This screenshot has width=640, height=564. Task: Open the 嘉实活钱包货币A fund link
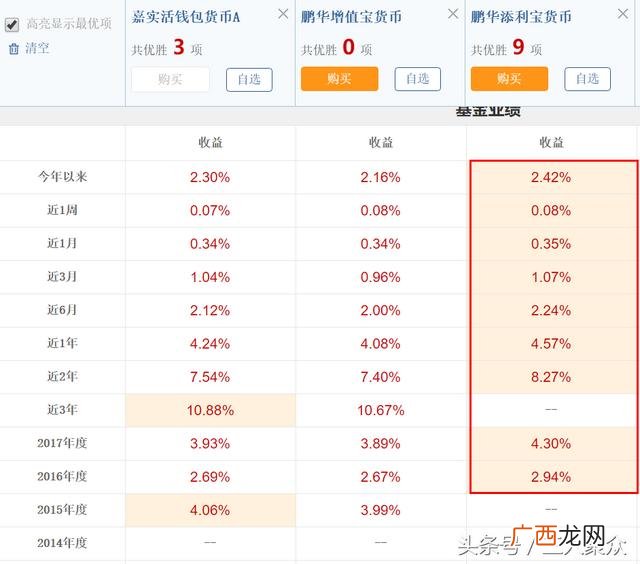[x=186, y=17]
